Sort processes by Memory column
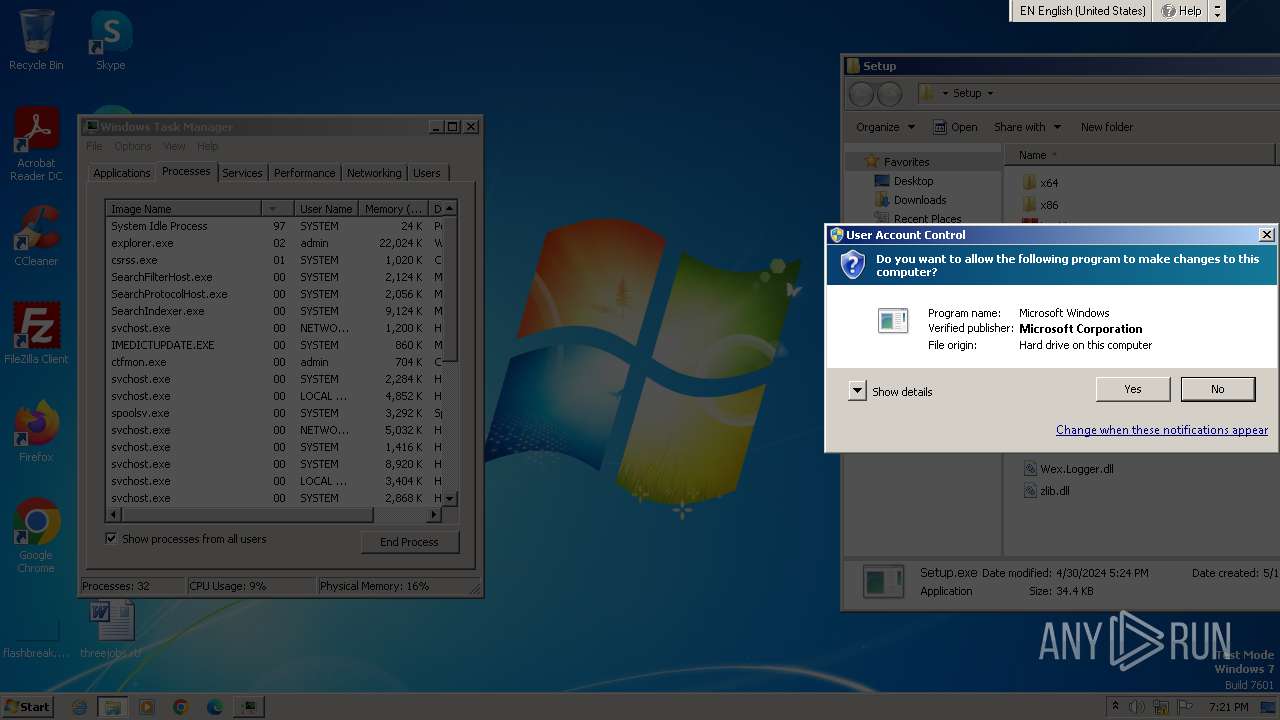 tap(393, 209)
